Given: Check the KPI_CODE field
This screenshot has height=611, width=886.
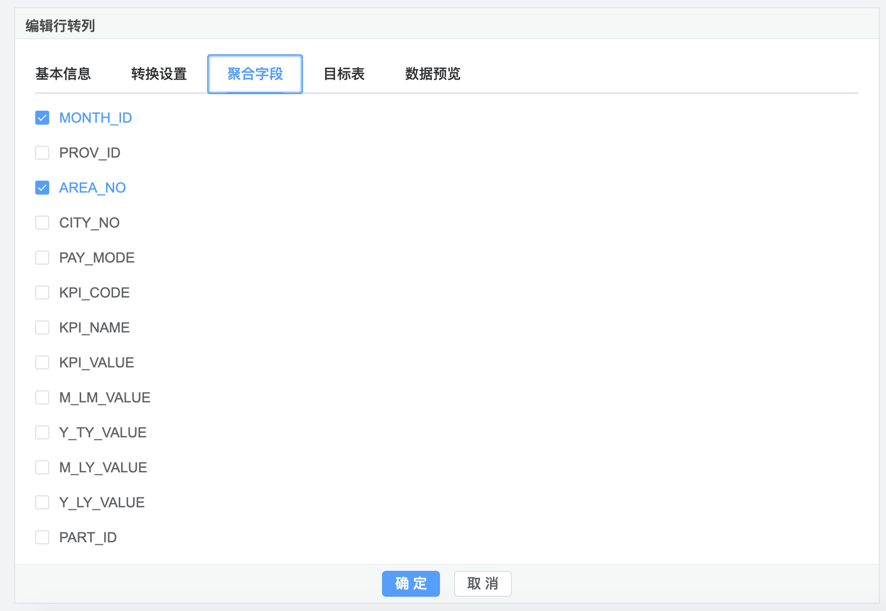Looking at the screenshot, I should coord(42,293).
